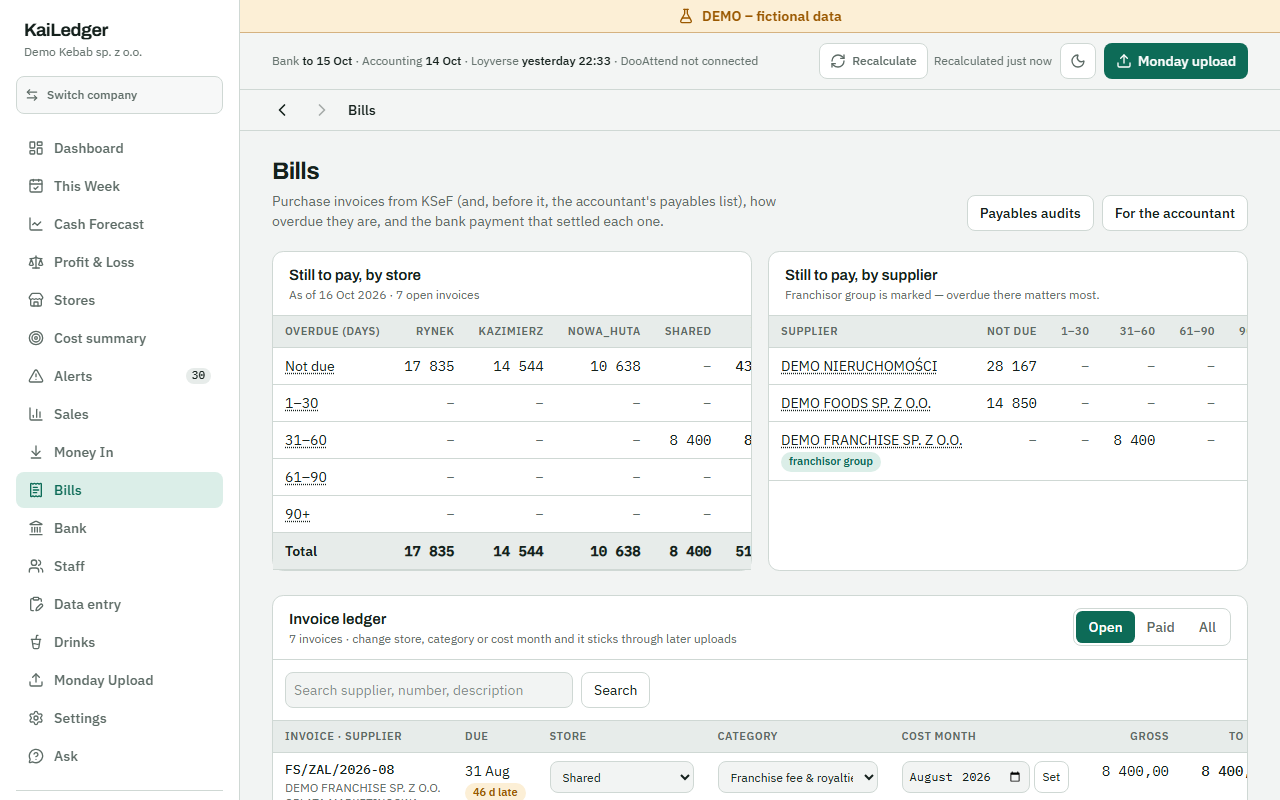Click the 31–60 overdue days row link
Image resolution: width=1280 pixels, height=800 pixels.
[306, 440]
